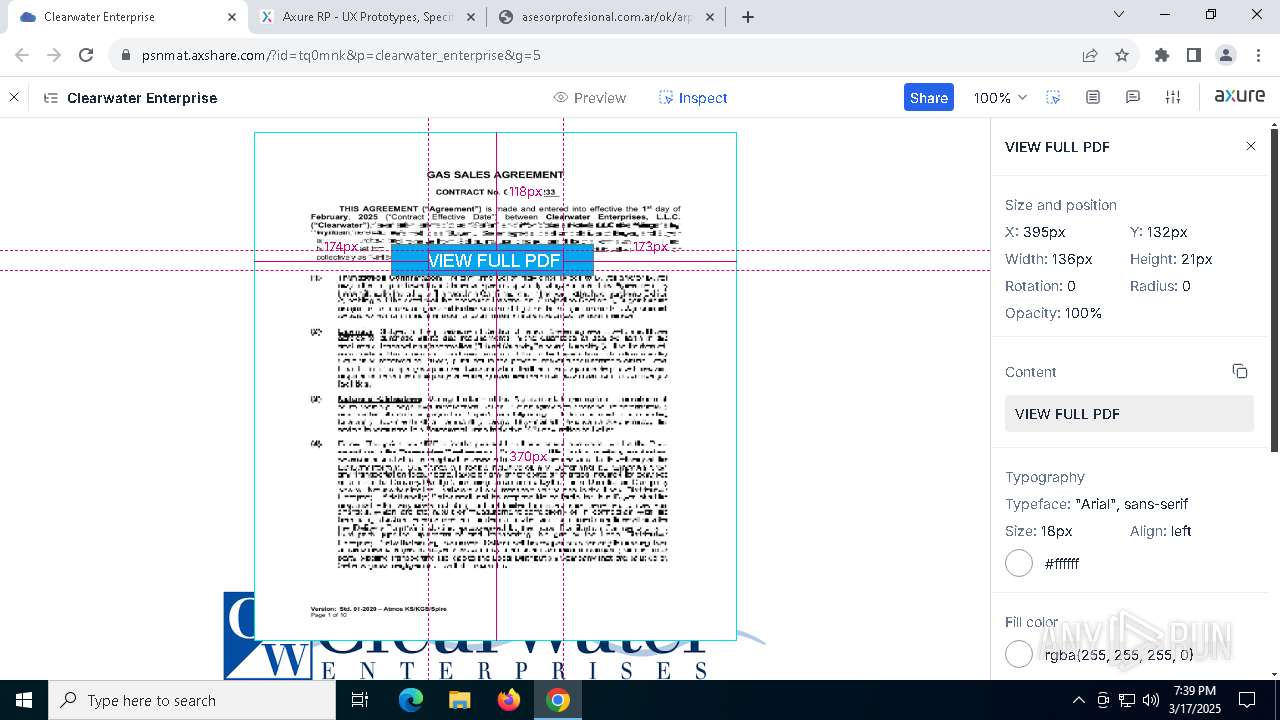Viewport: 1280px width, 720px height.
Task: Click the GAS SALES AGREEMENT document image
Action: 495,386
